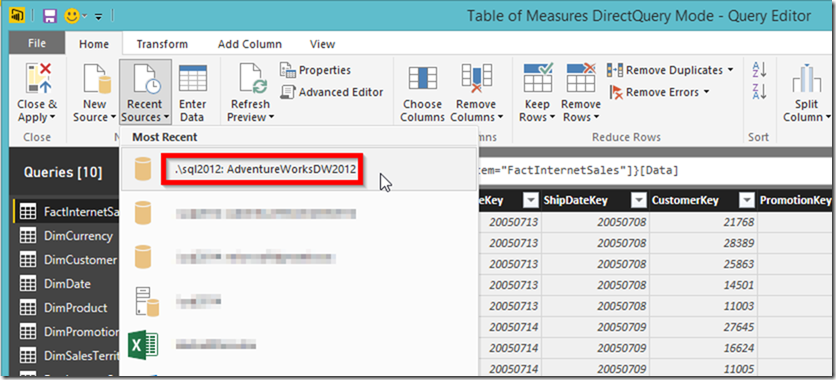Screen dimensions: 836x380
Task: Open the CustomerKey column filter dropdown
Action: [x=747, y=200]
